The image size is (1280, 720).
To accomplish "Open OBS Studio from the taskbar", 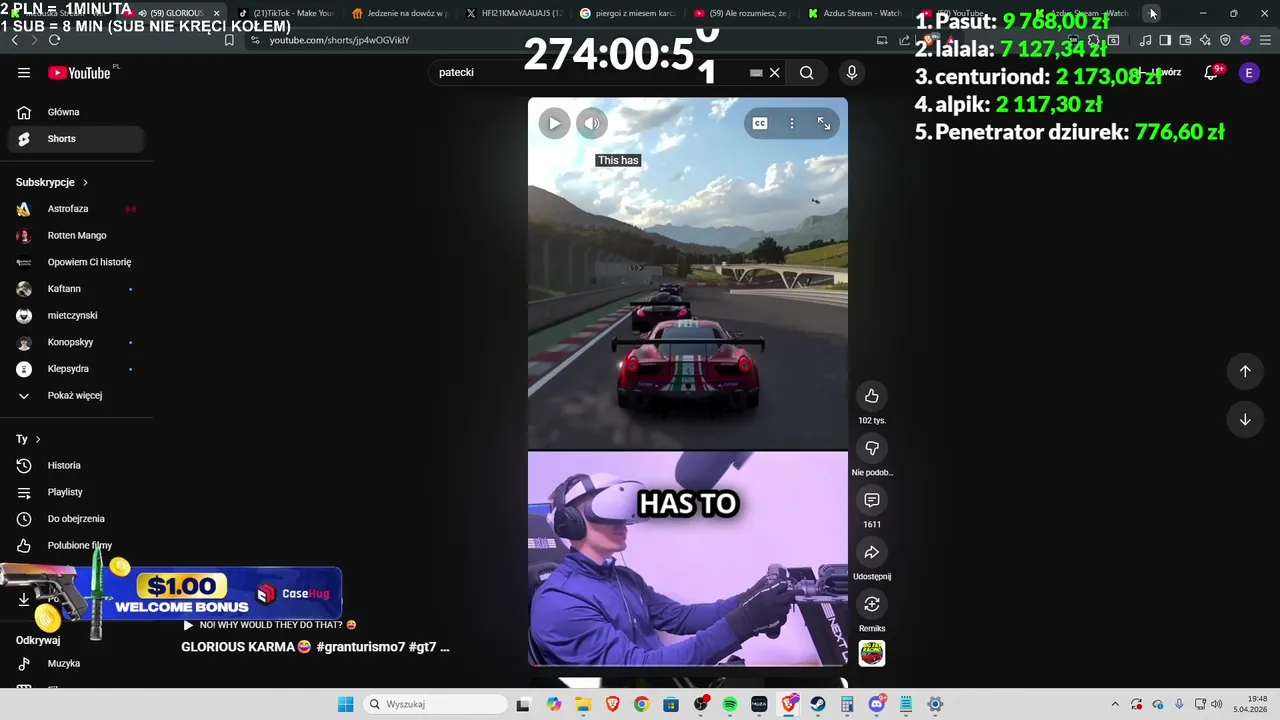I will click(700, 704).
